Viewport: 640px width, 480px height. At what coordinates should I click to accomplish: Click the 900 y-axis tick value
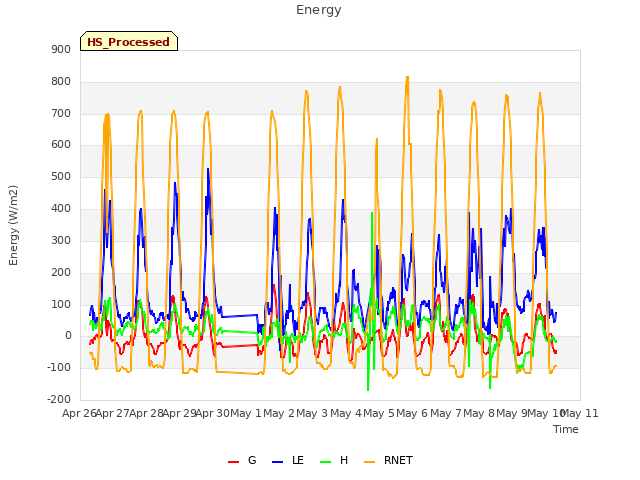(61, 49)
